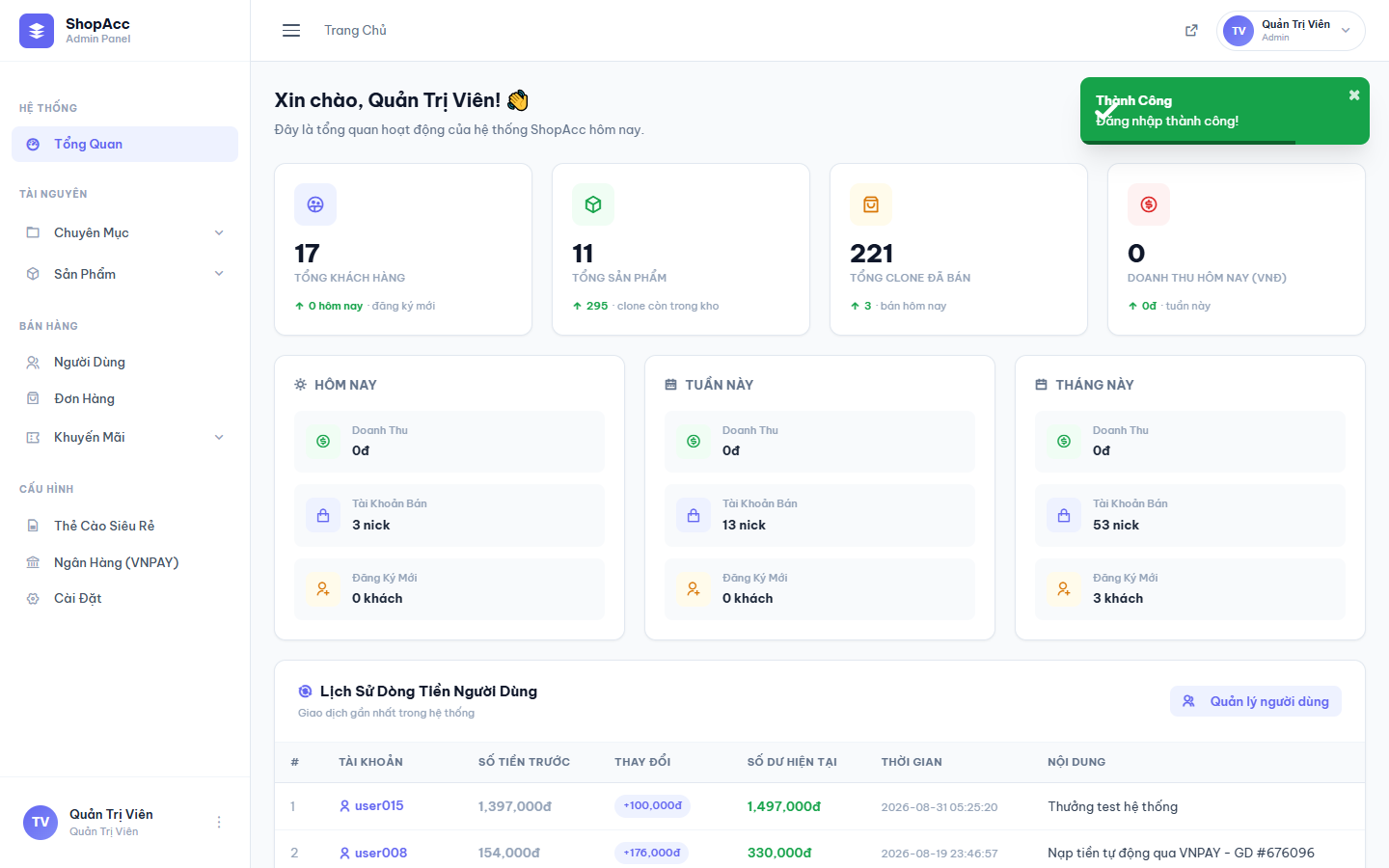Click the Khuyến Mãi coupon icon

pos(33,437)
